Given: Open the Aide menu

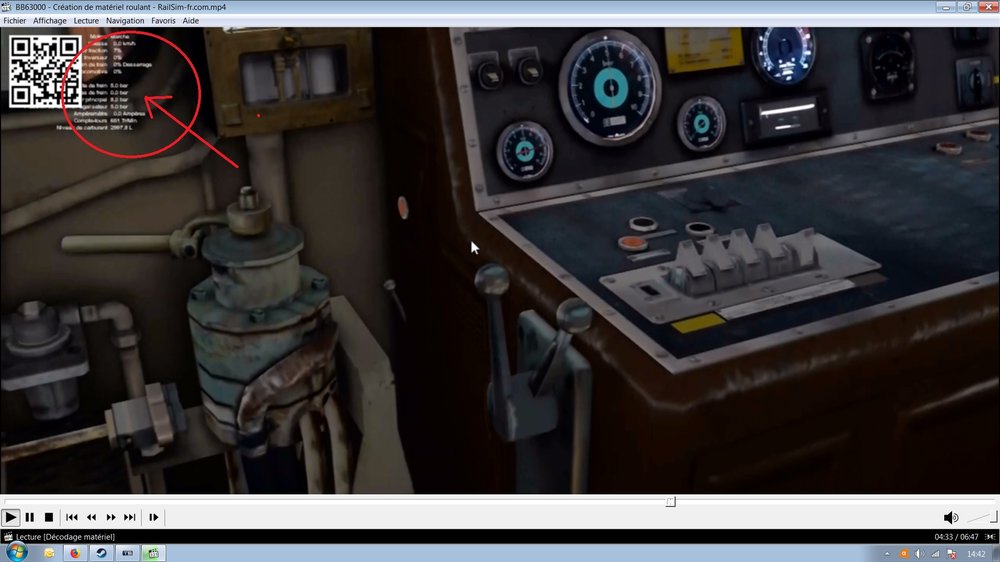Looking at the screenshot, I should pos(191,20).
